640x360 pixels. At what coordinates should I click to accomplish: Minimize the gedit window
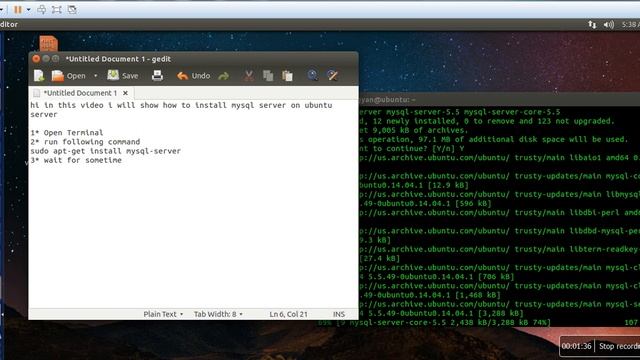[x=46, y=59]
